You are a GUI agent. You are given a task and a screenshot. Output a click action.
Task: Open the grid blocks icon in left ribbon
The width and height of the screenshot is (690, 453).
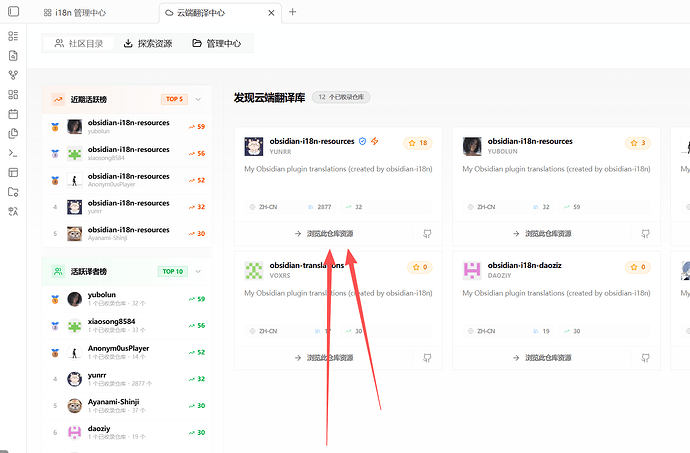coord(13,94)
